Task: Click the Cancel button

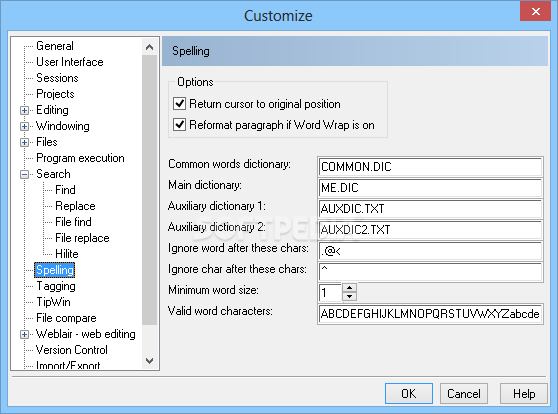Action: point(464,393)
